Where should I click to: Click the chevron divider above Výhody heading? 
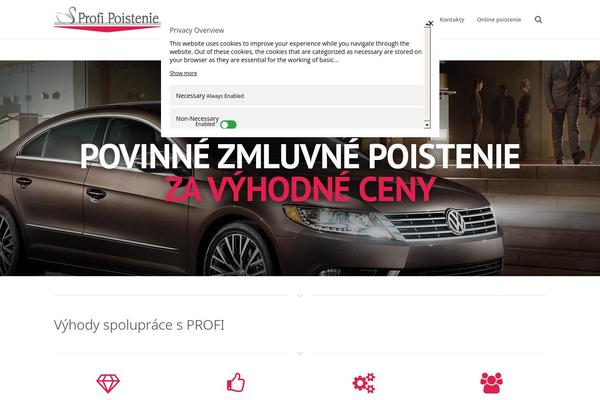coord(300,296)
